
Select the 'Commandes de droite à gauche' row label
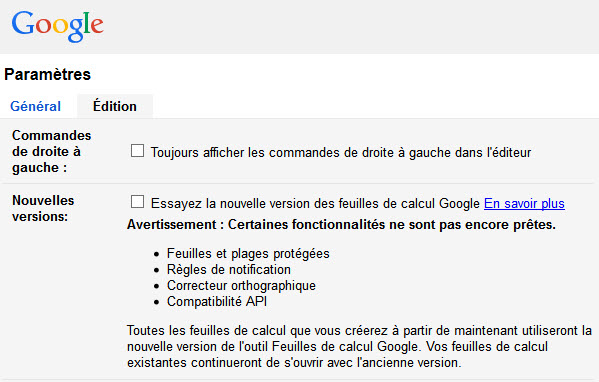[x=52, y=152]
